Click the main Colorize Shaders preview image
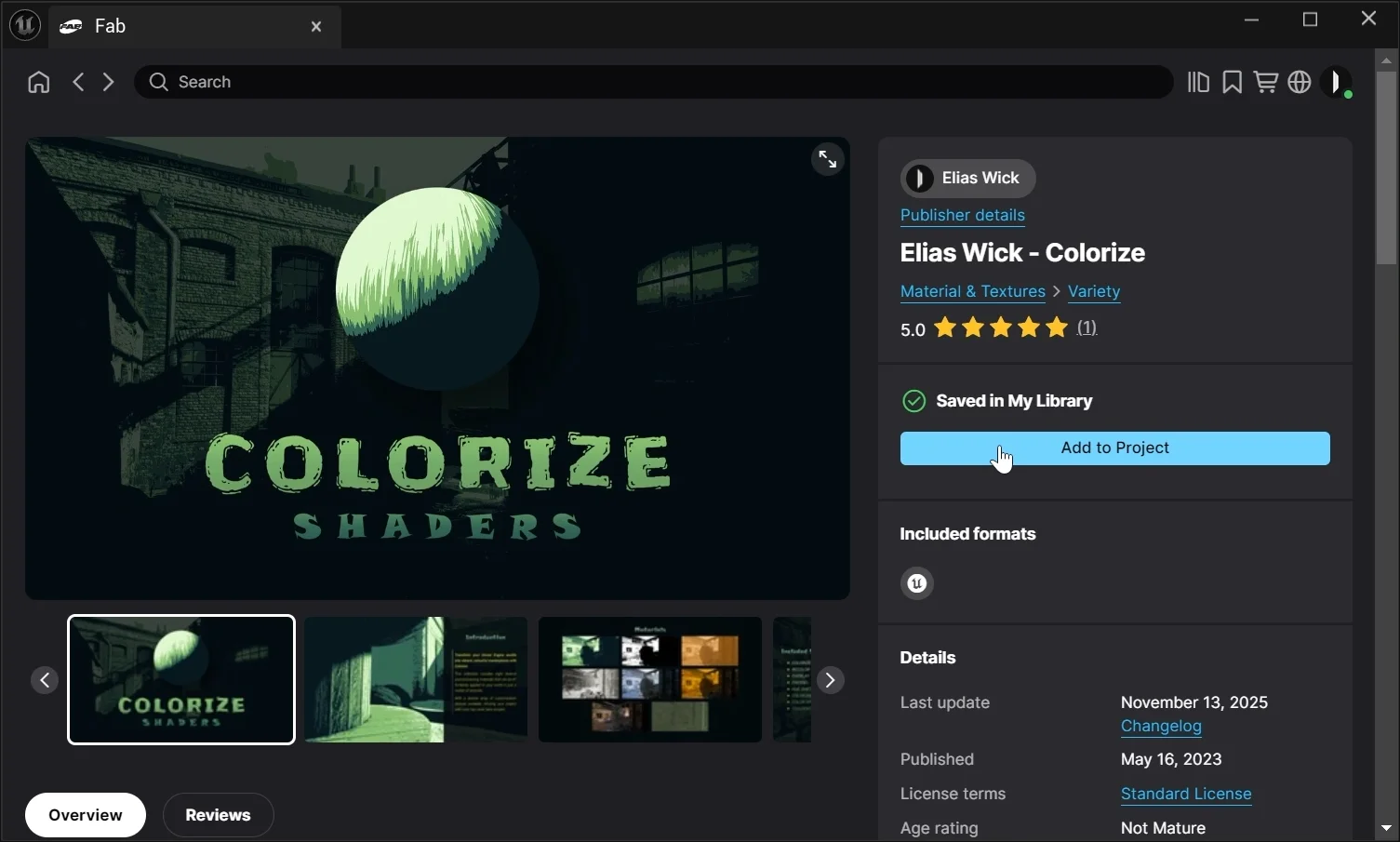 [437, 368]
